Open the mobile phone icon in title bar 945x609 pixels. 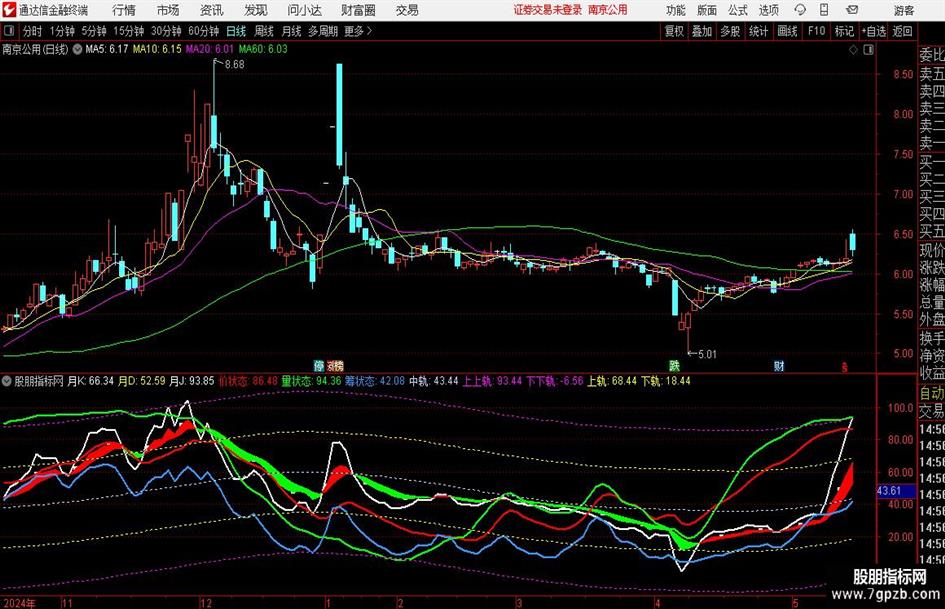824,10
